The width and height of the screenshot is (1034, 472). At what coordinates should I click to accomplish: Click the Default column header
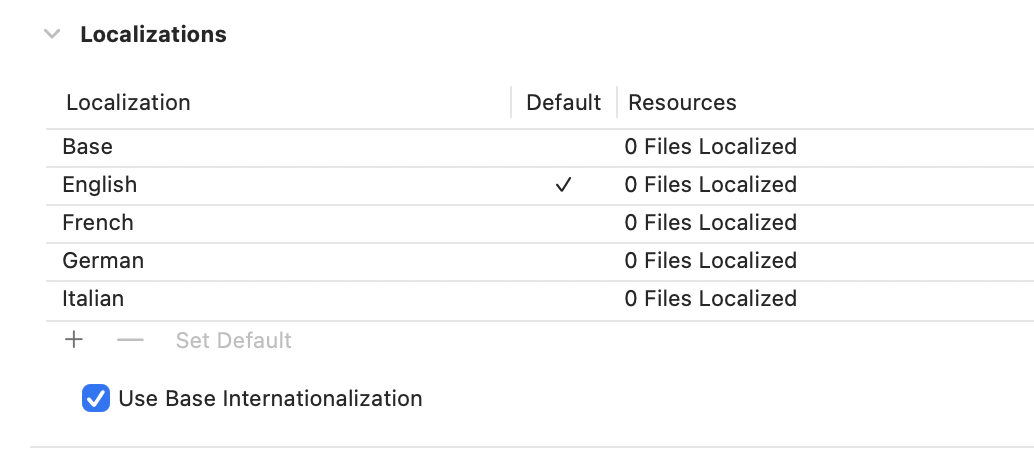pos(563,102)
